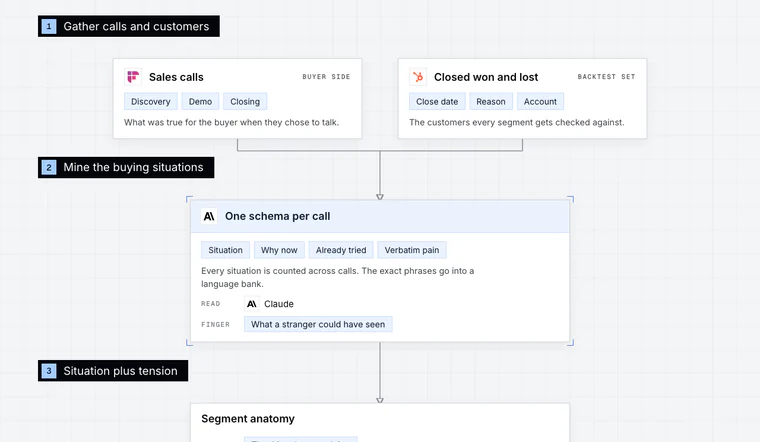
Task: Click the Anthropic icon in One schema header
Action: coord(209,216)
